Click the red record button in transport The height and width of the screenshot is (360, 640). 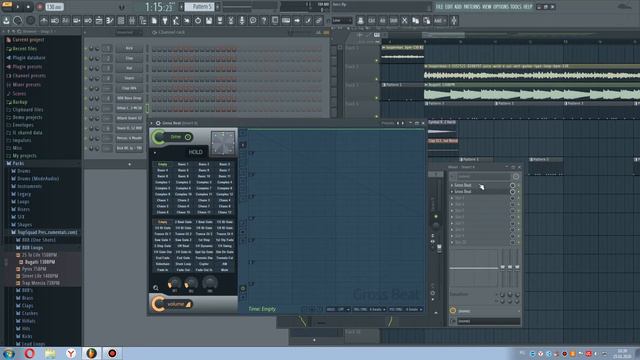pos(40,7)
